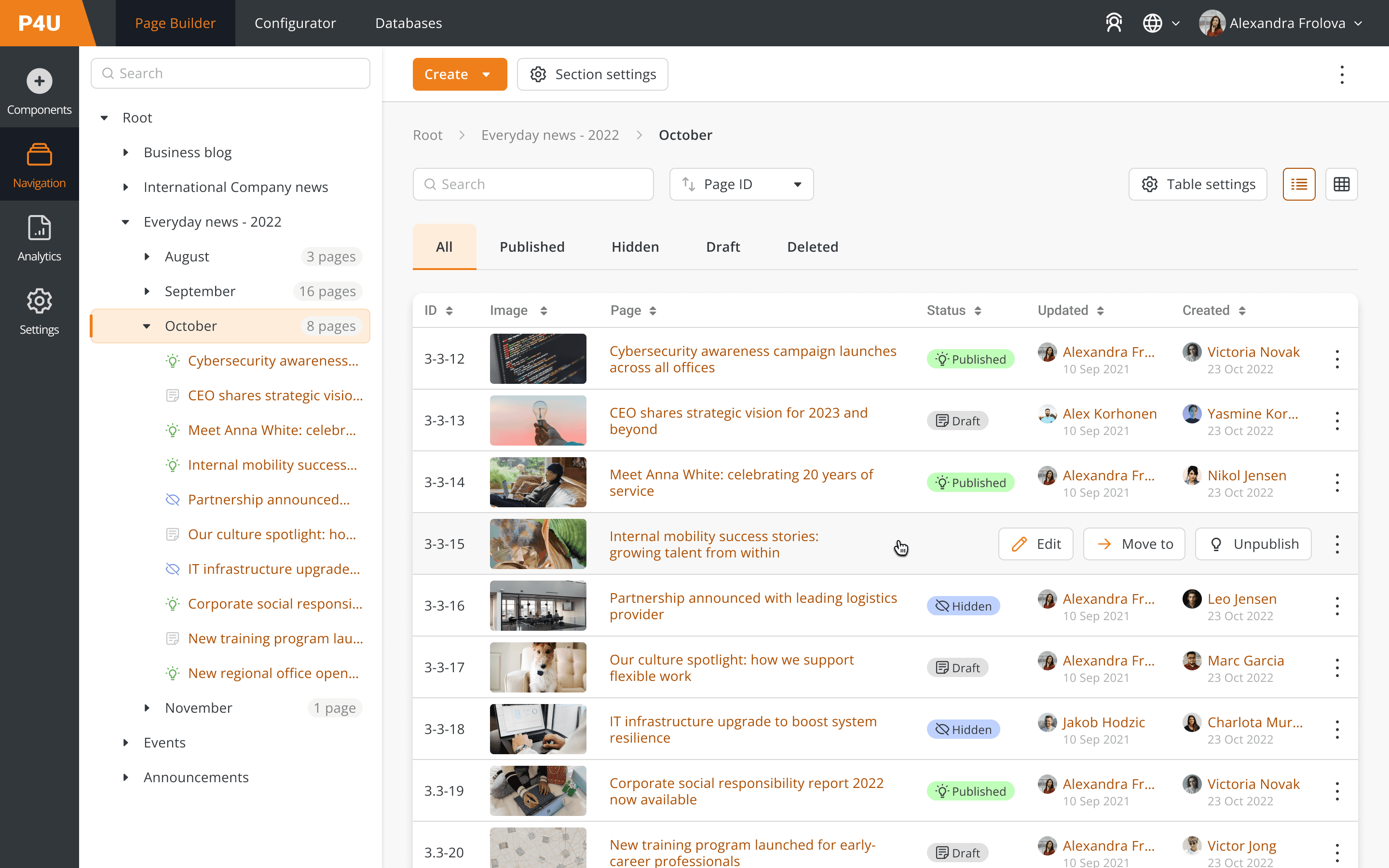1389x868 pixels.
Task: Open the Page ID sort dropdown
Action: pos(741,184)
